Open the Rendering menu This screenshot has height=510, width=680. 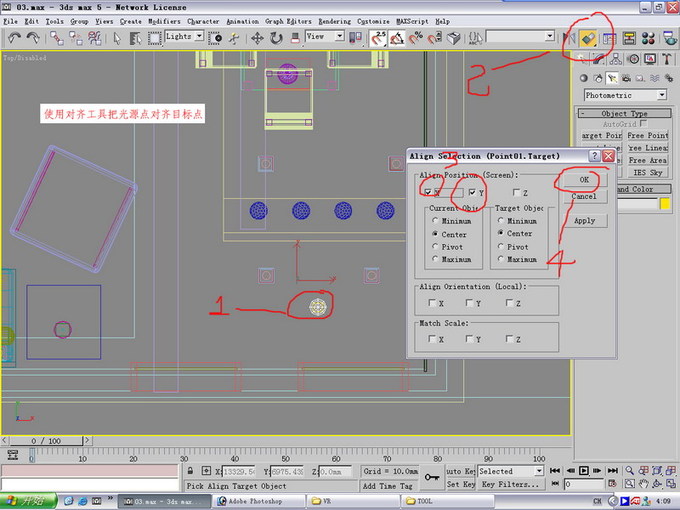334,20
